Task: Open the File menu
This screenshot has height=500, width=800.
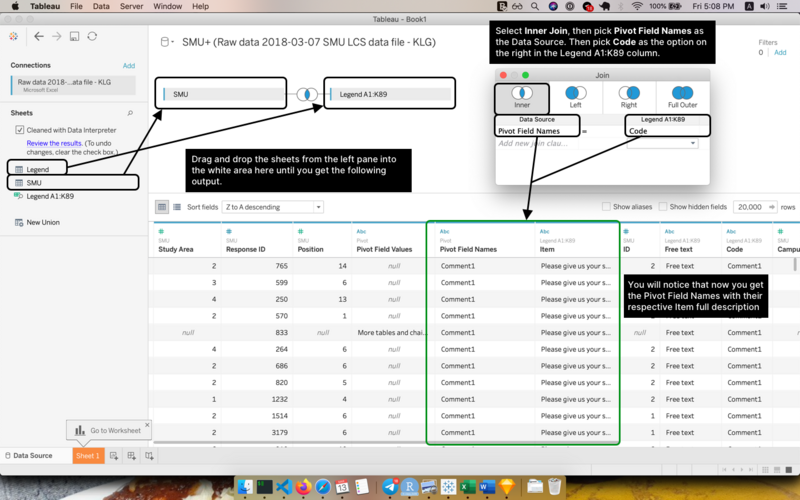Action: [76, 6]
